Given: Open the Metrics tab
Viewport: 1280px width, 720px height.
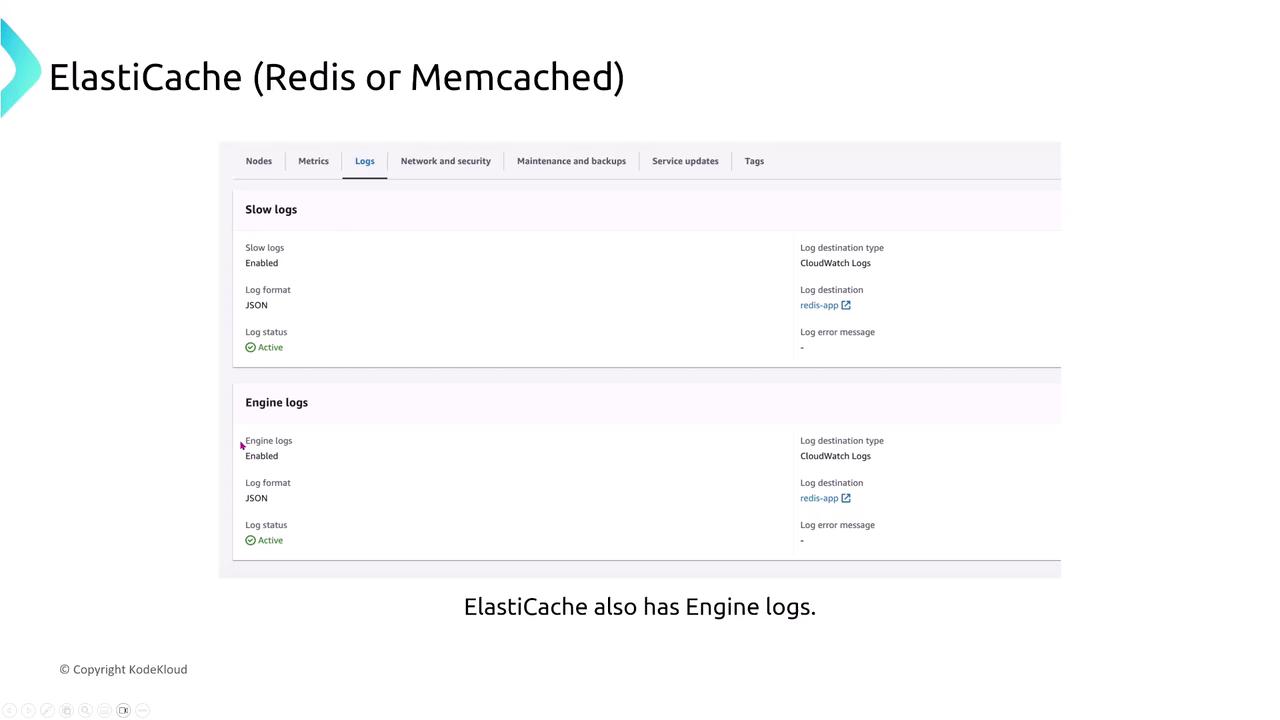Looking at the screenshot, I should pyautogui.click(x=313, y=161).
